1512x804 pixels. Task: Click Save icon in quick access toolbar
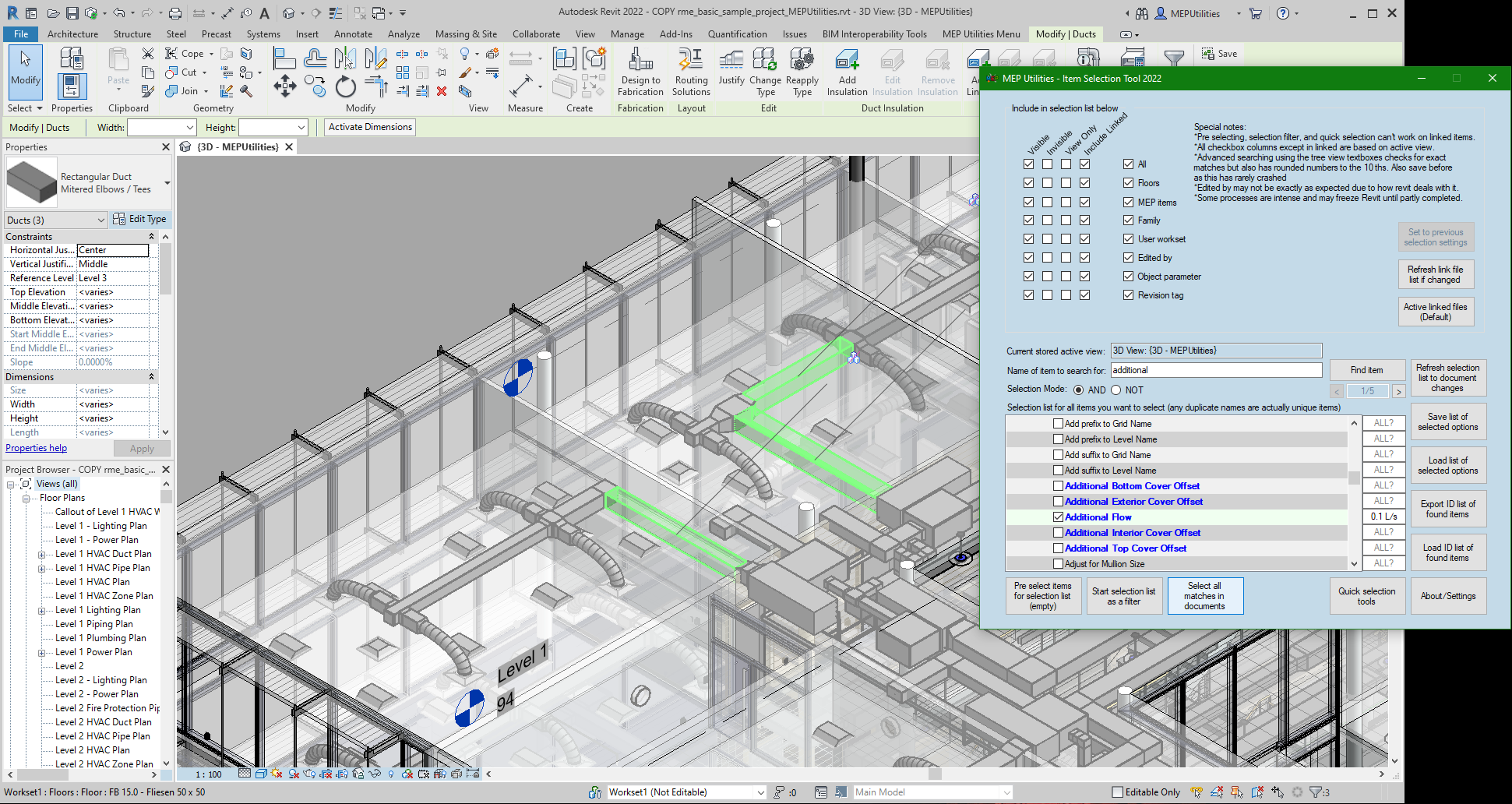[72, 13]
